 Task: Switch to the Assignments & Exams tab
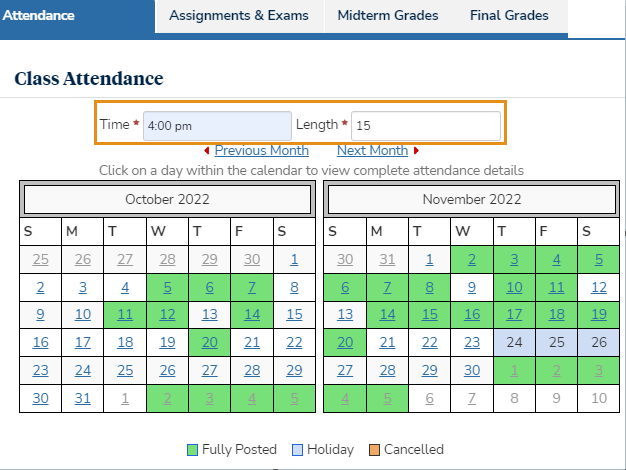click(239, 16)
